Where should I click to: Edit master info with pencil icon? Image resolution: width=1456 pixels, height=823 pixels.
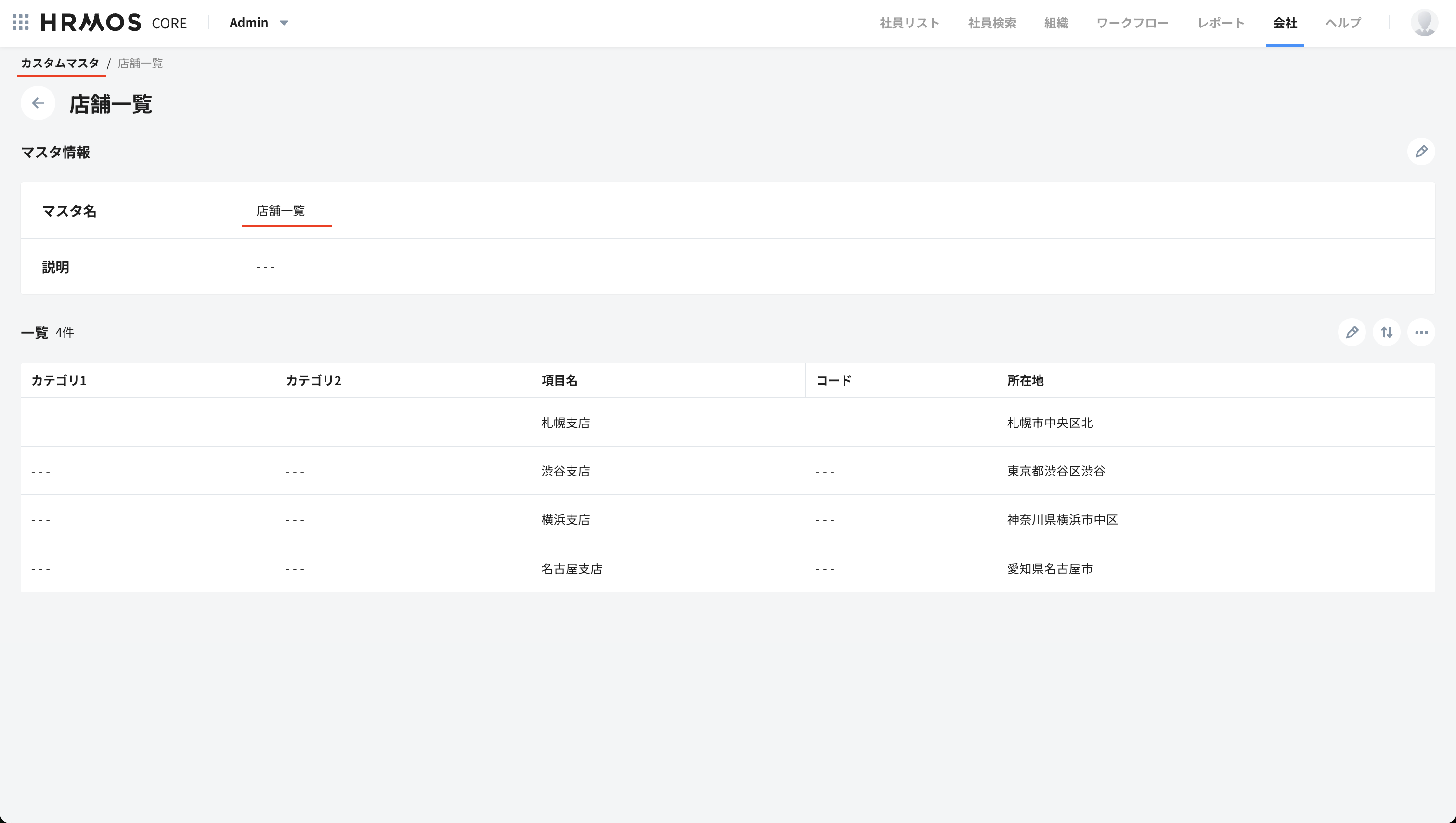[x=1420, y=152]
